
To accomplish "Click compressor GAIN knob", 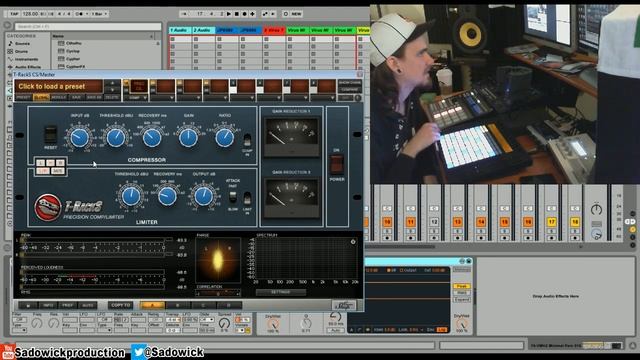I will [x=188, y=138].
